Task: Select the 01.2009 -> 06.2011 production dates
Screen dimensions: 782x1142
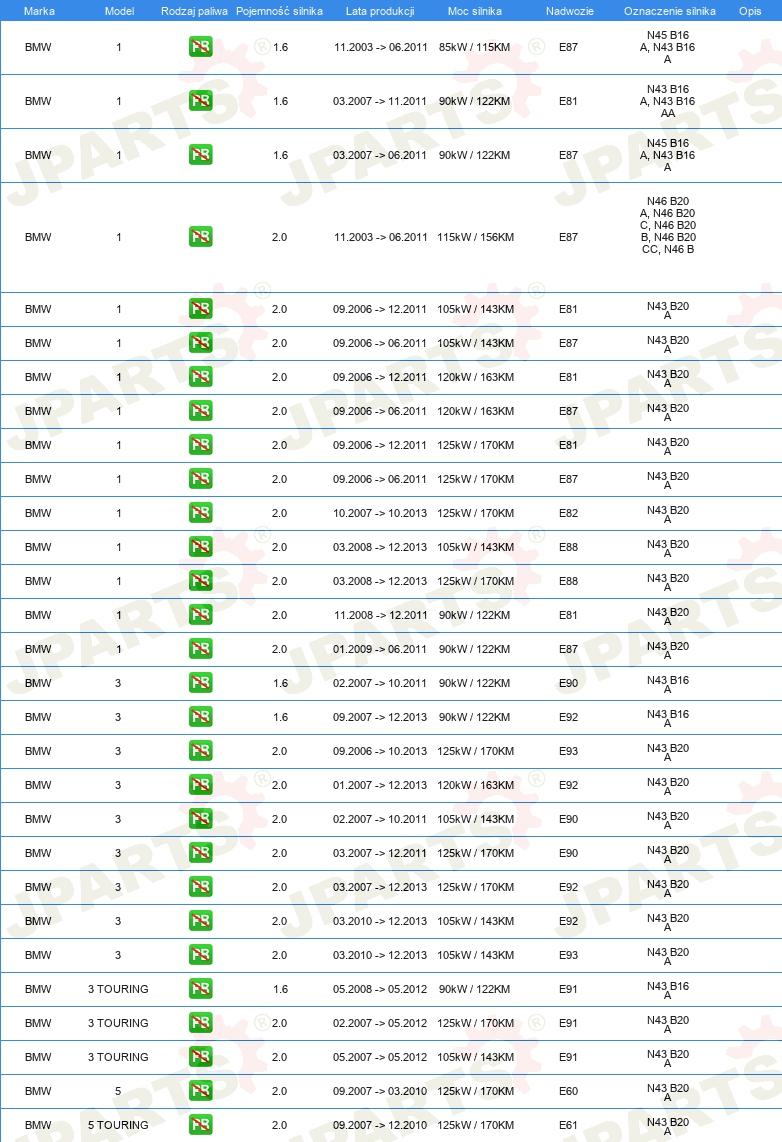Action: 380,650
